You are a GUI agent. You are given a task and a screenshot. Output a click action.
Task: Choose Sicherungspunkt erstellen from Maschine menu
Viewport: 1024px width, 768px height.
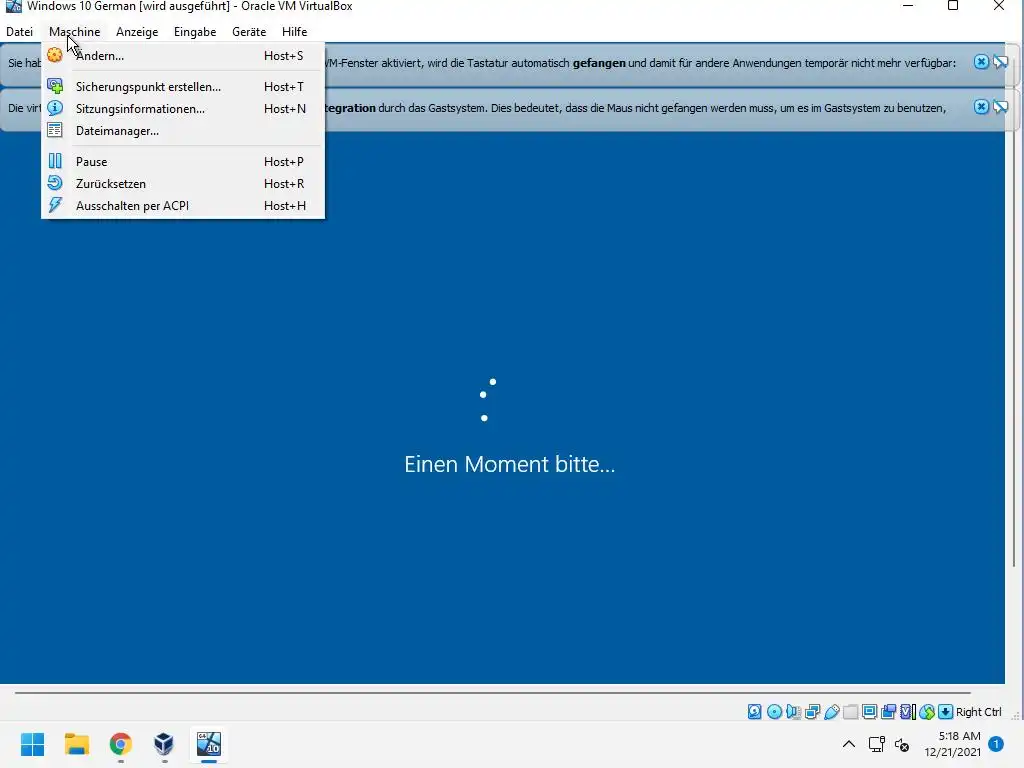pyautogui.click(x=183, y=86)
